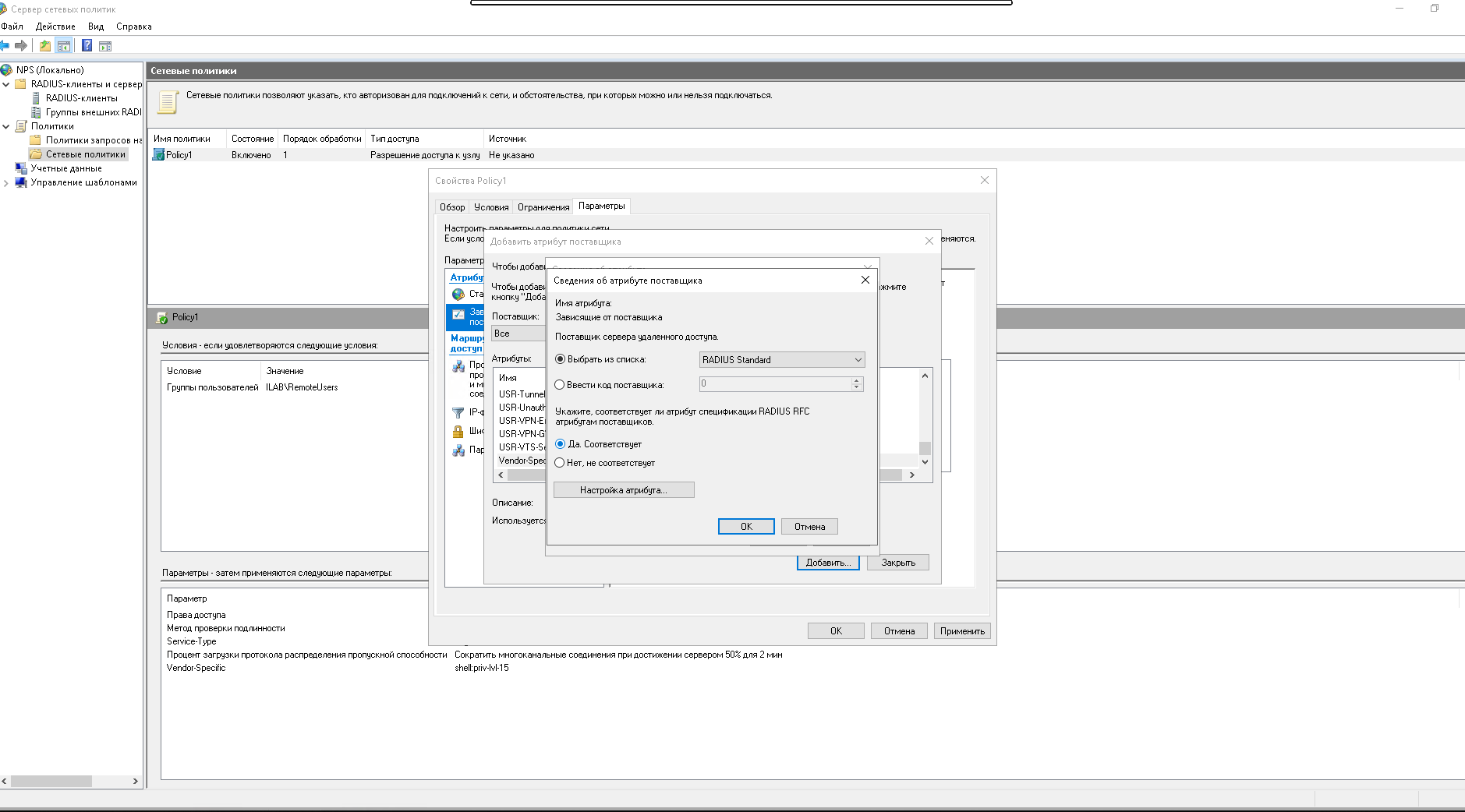
Task: Click the "Добавить..." button
Action: [x=828, y=563]
